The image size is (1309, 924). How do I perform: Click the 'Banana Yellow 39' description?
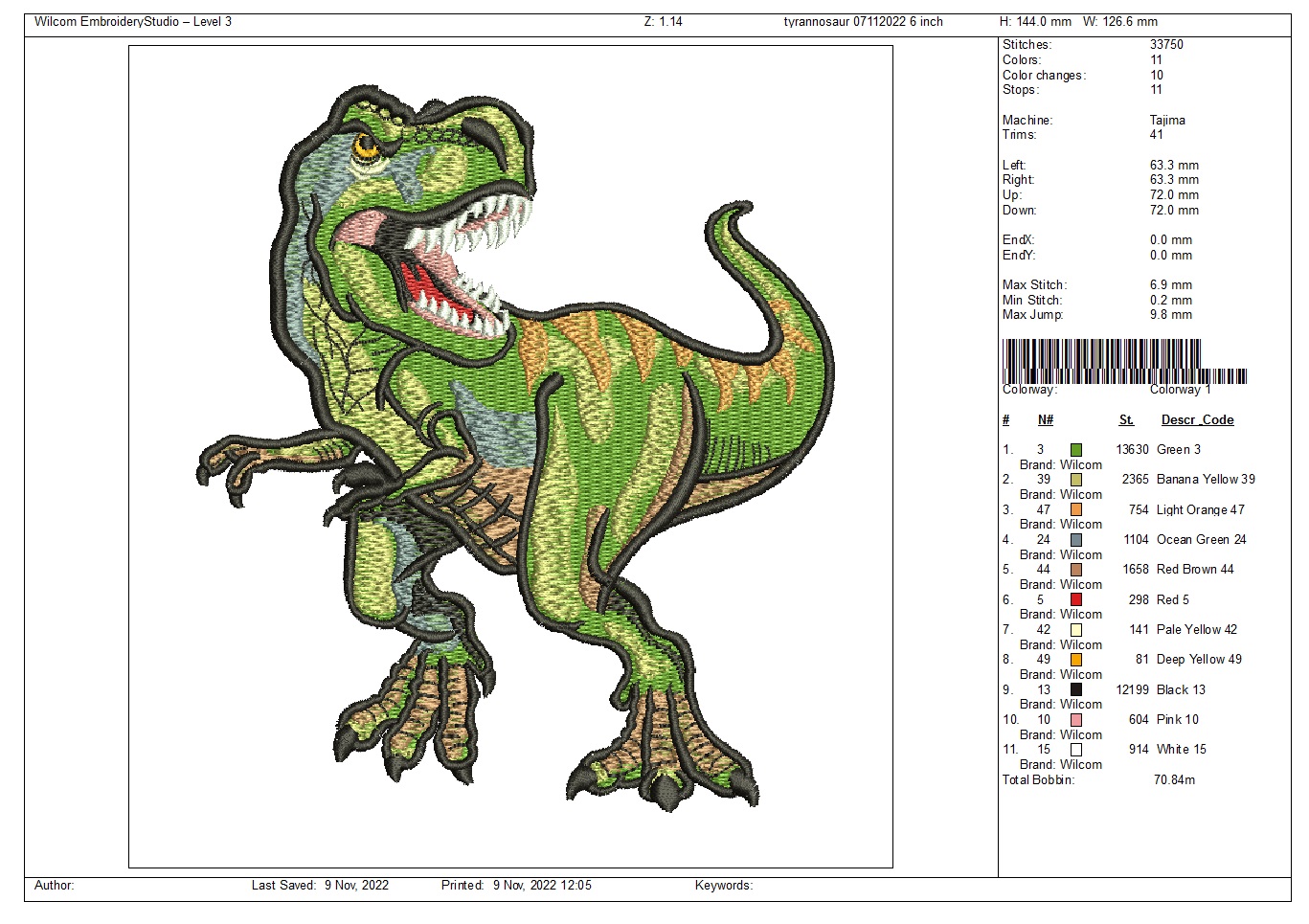(x=1206, y=480)
